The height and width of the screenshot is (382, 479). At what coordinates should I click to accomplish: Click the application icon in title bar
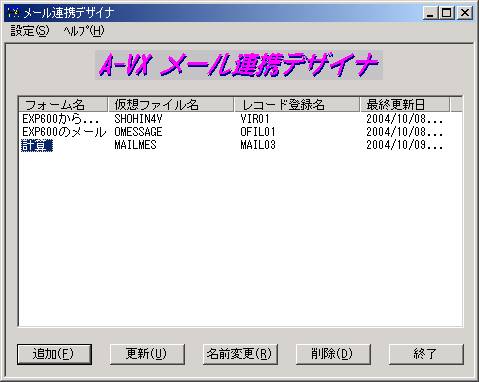[14, 13]
